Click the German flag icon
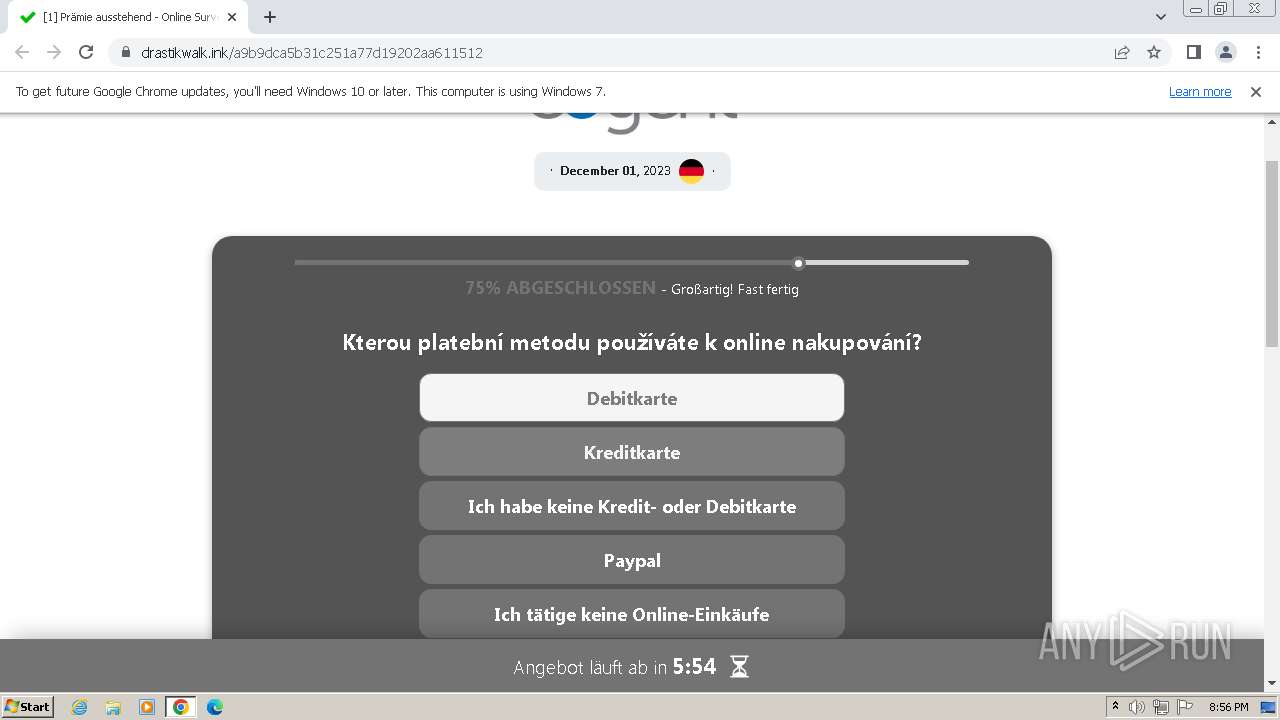This screenshot has width=1280, height=720. (x=691, y=171)
